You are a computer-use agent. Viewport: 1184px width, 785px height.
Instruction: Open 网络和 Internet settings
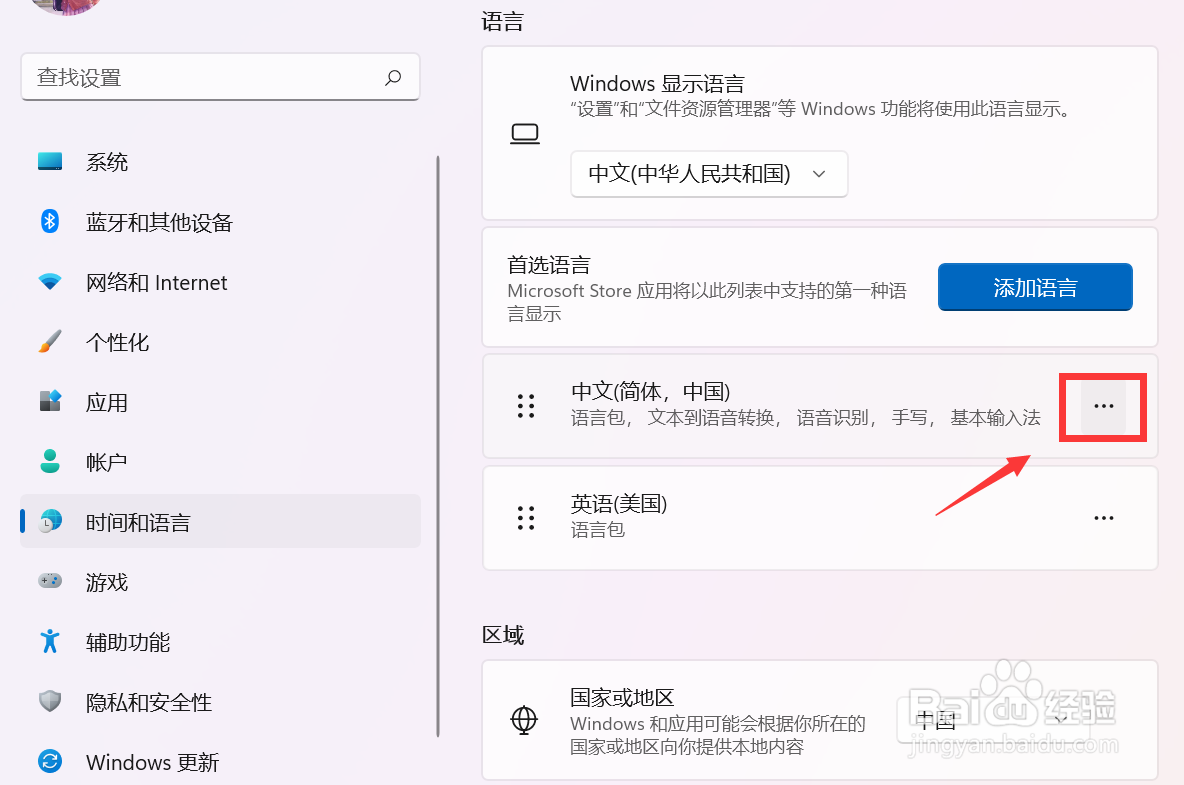tap(220, 282)
